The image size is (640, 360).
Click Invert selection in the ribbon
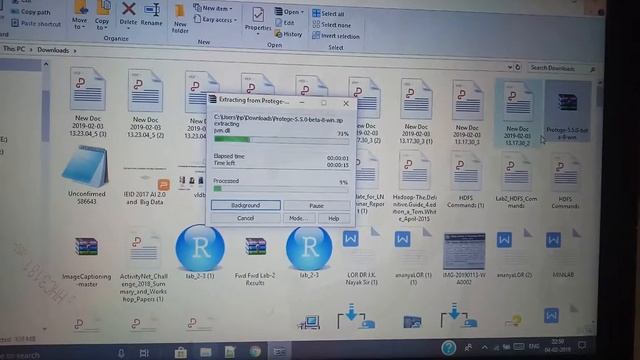tap(336, 36)
